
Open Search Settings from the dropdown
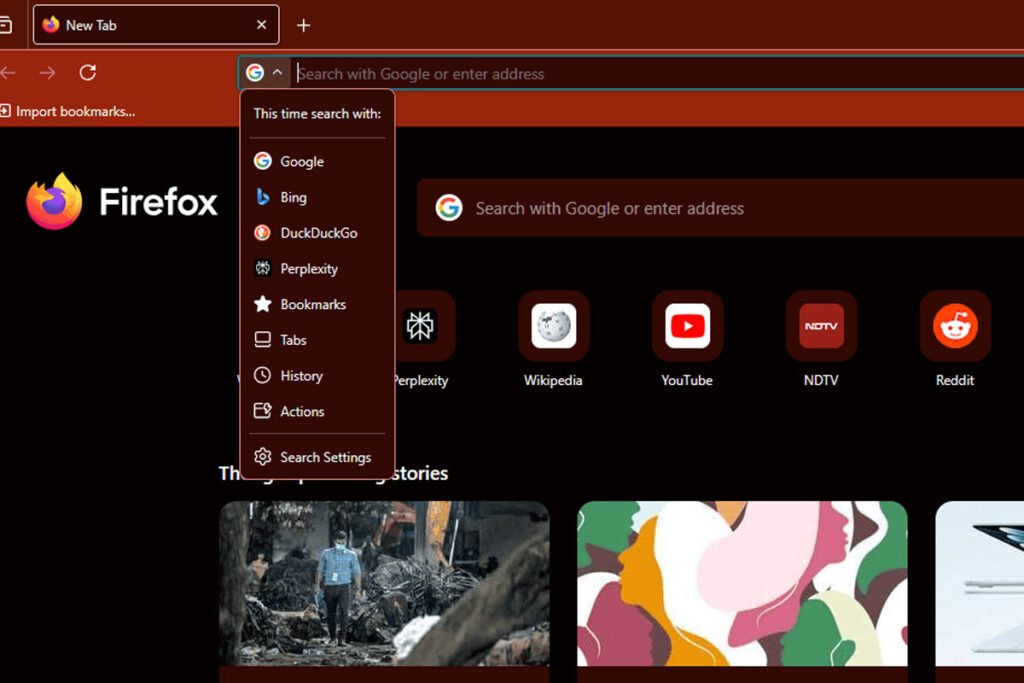click(x=317, y=457)
